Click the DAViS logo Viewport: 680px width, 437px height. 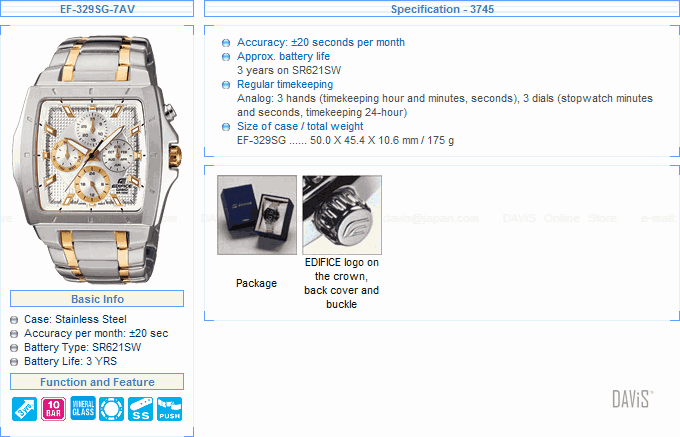[x=633, y=399]
